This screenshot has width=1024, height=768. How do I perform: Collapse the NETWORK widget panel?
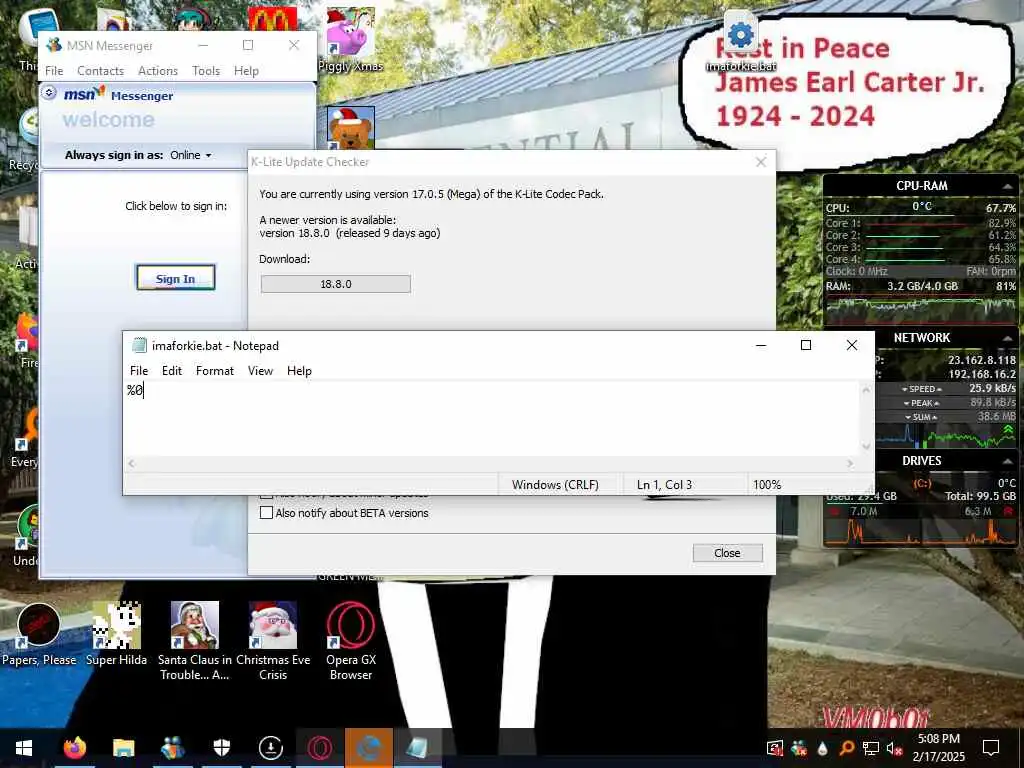(1008, 338)
